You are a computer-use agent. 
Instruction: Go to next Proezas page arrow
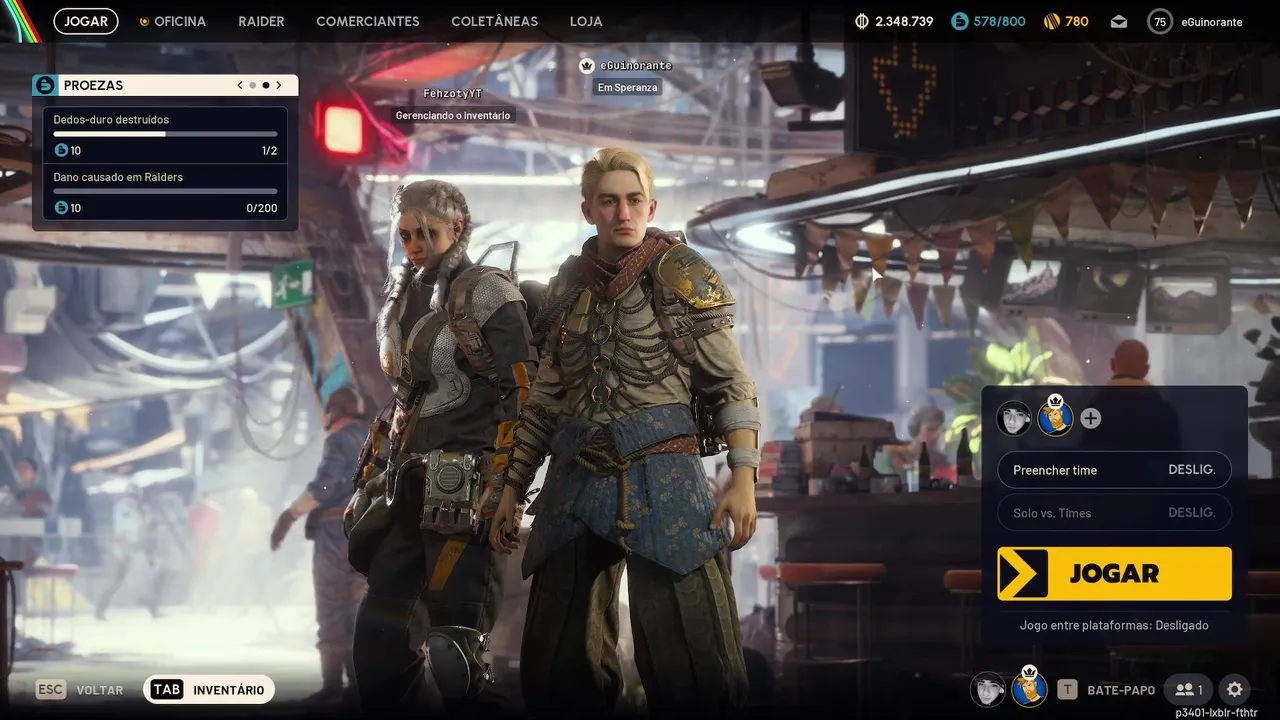(279, 85)
